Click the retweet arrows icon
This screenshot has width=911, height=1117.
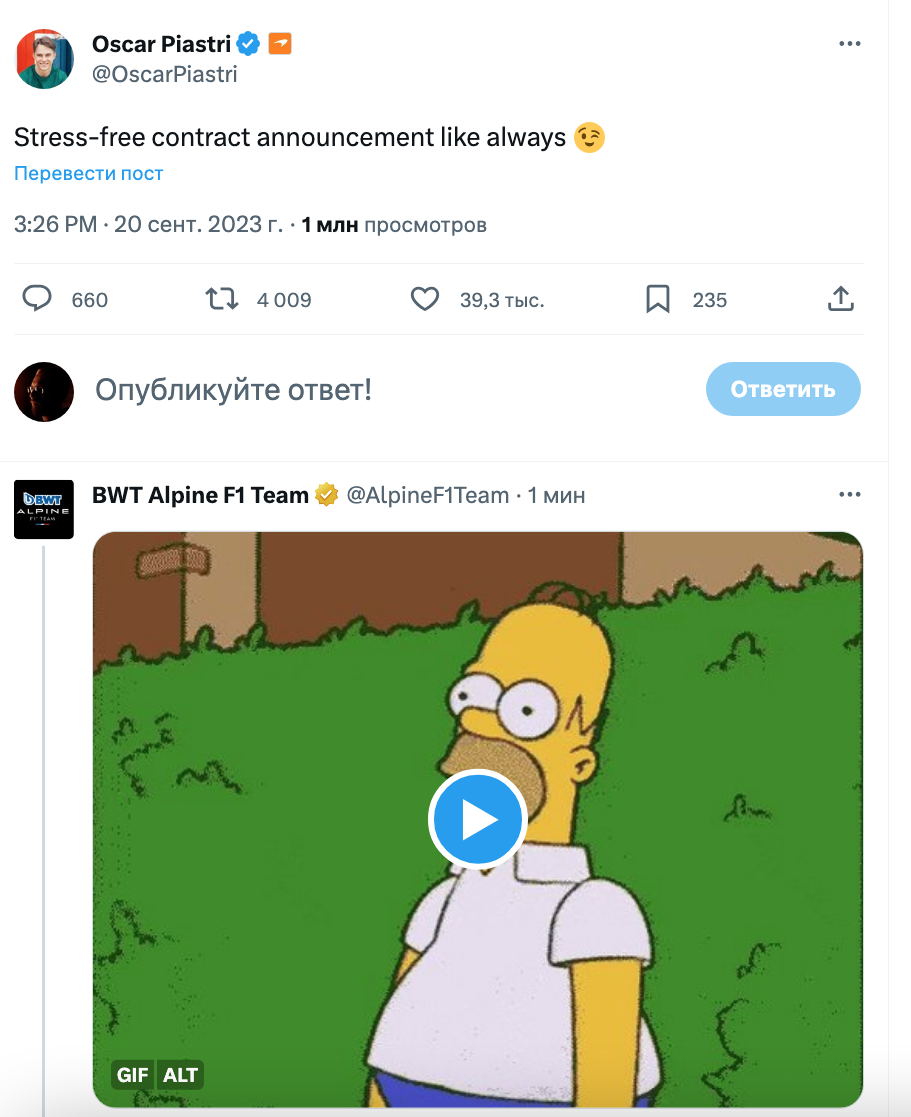point(221,299)
